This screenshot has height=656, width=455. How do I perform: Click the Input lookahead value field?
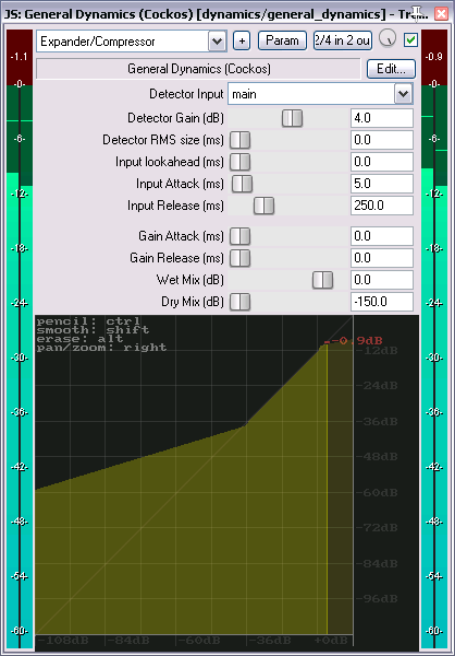pos(382,161)
